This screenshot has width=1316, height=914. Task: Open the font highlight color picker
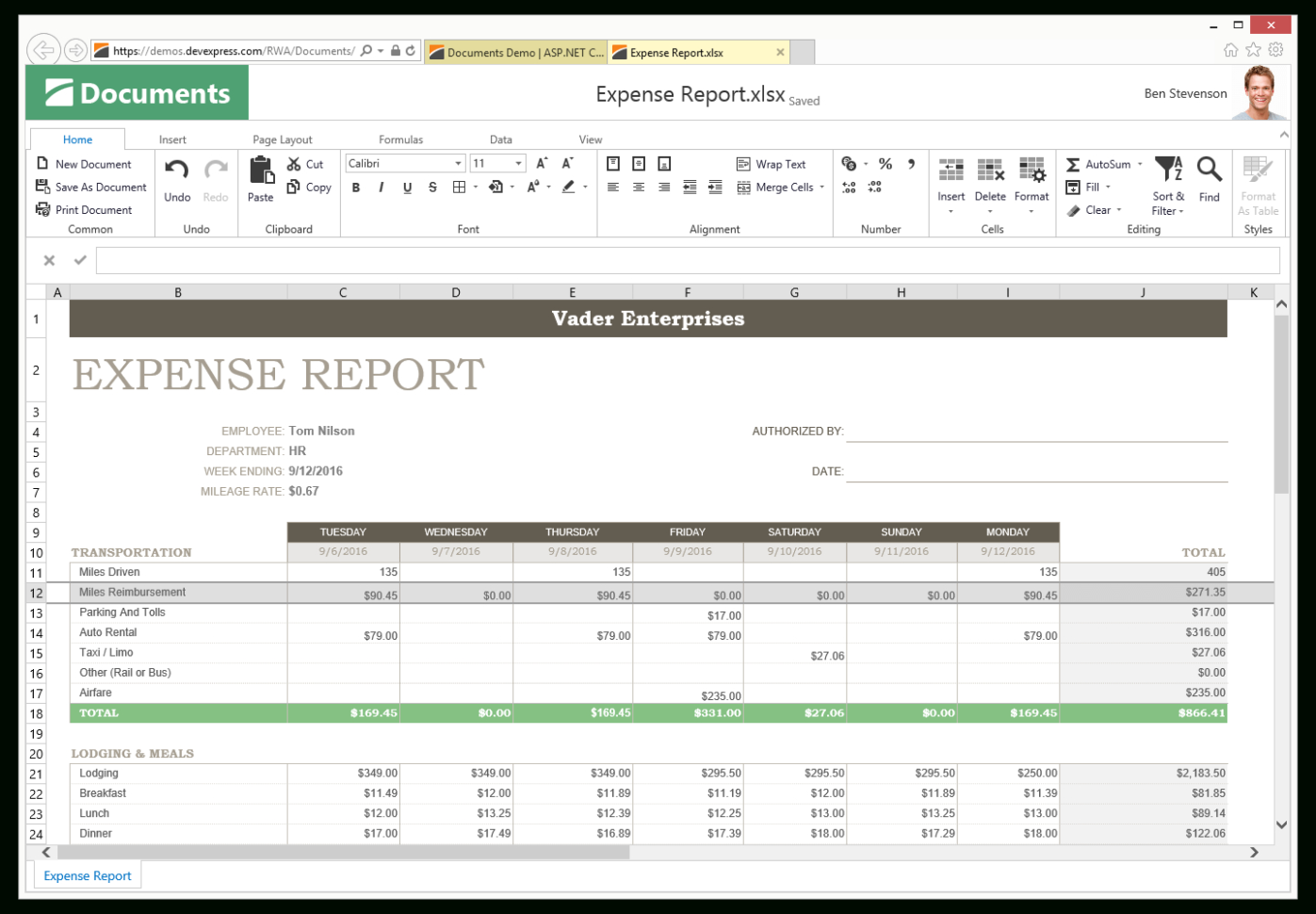tap(585, 187)
